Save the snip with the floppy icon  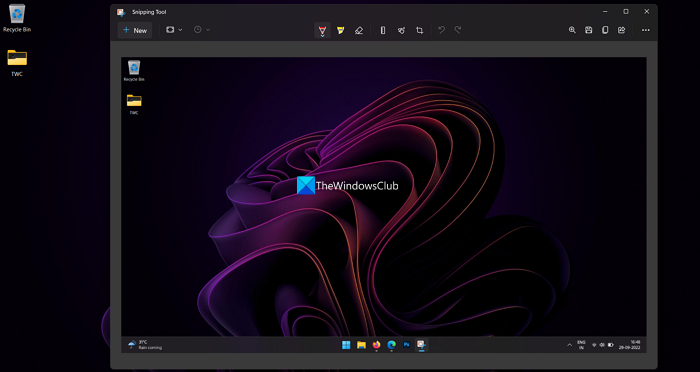tap(588, 30)
